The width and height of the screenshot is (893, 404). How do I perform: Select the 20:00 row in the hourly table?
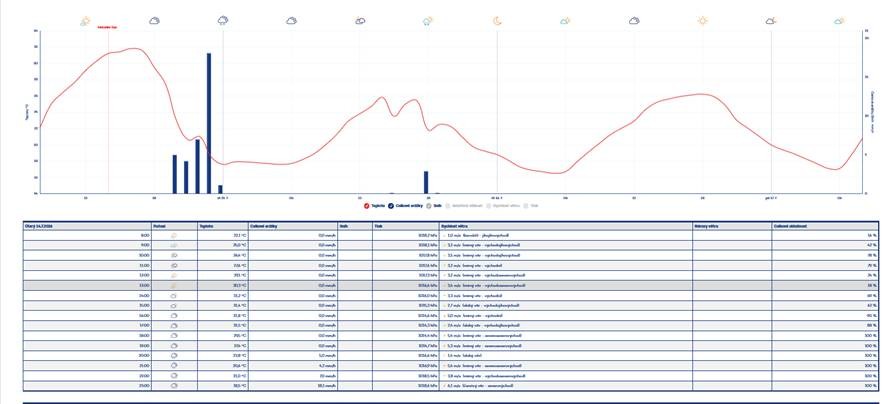[x=450, y=356]
